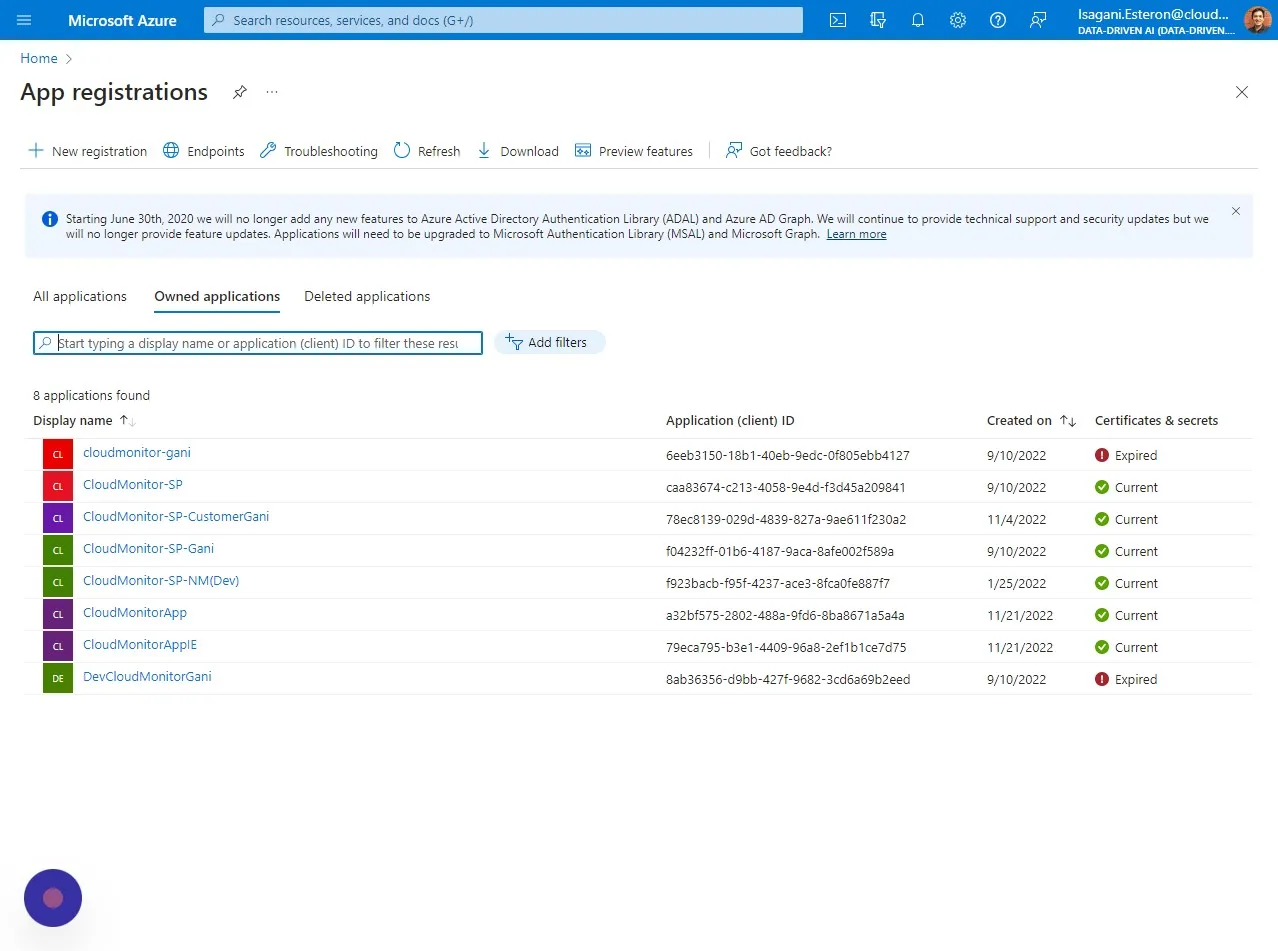1278x951 pixels.
Task: Close the App registrations blade
Action: click(1242, 92)
